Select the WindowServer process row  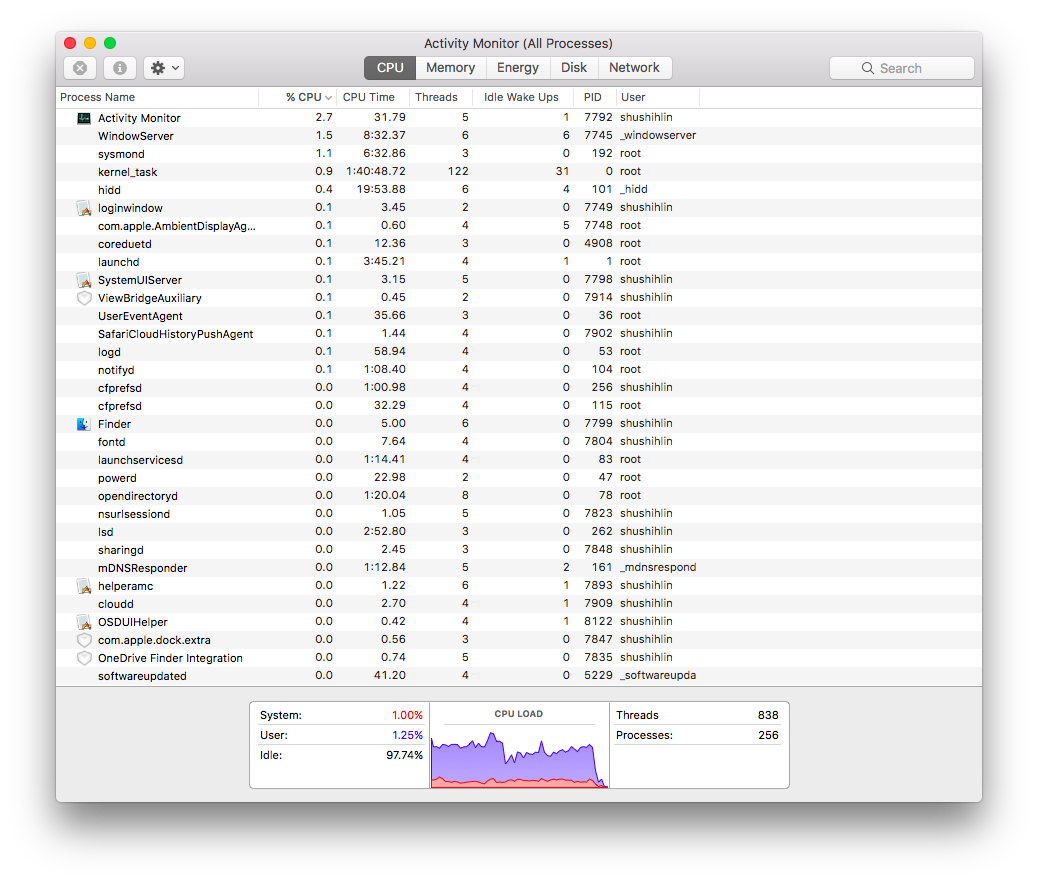click(518, 136)
